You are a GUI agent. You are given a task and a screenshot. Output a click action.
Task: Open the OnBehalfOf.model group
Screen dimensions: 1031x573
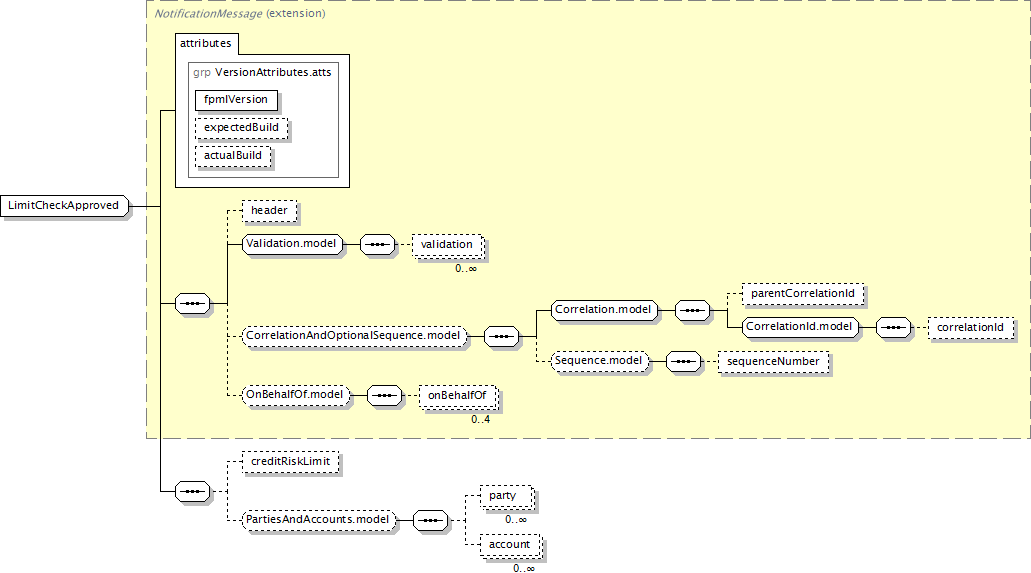(x=295, y=395)
